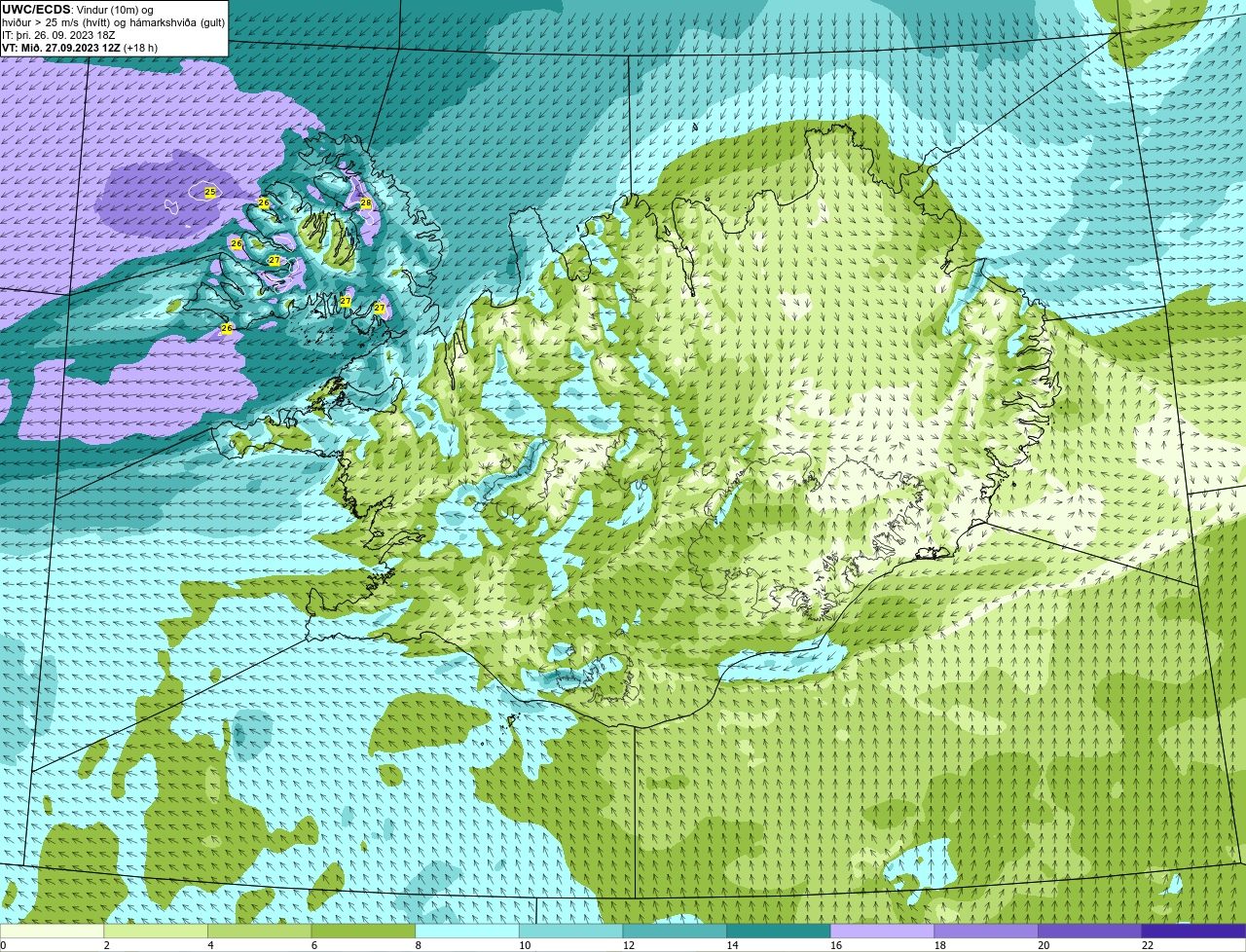Click legend swatch between 12 and 14
Screen dimensions: 1246x952
675,931
